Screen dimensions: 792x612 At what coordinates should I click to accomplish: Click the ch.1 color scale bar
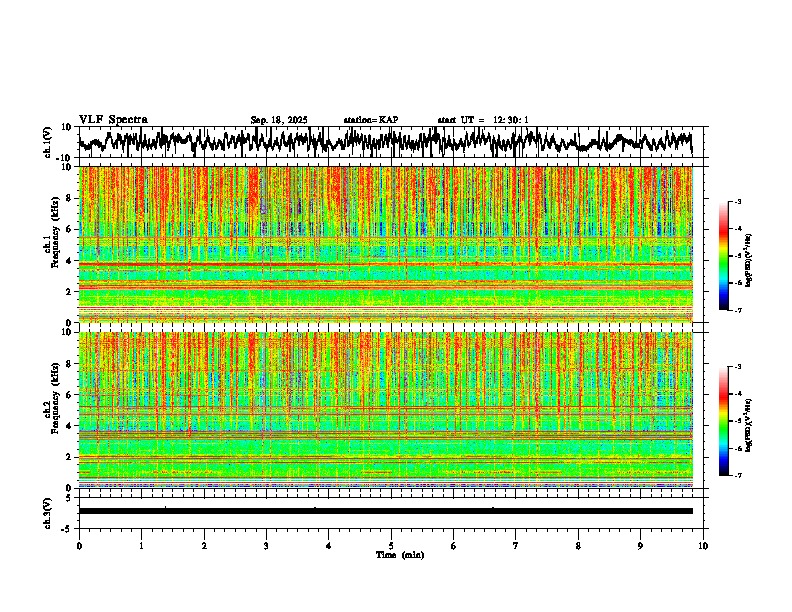(x=724, y=255)
